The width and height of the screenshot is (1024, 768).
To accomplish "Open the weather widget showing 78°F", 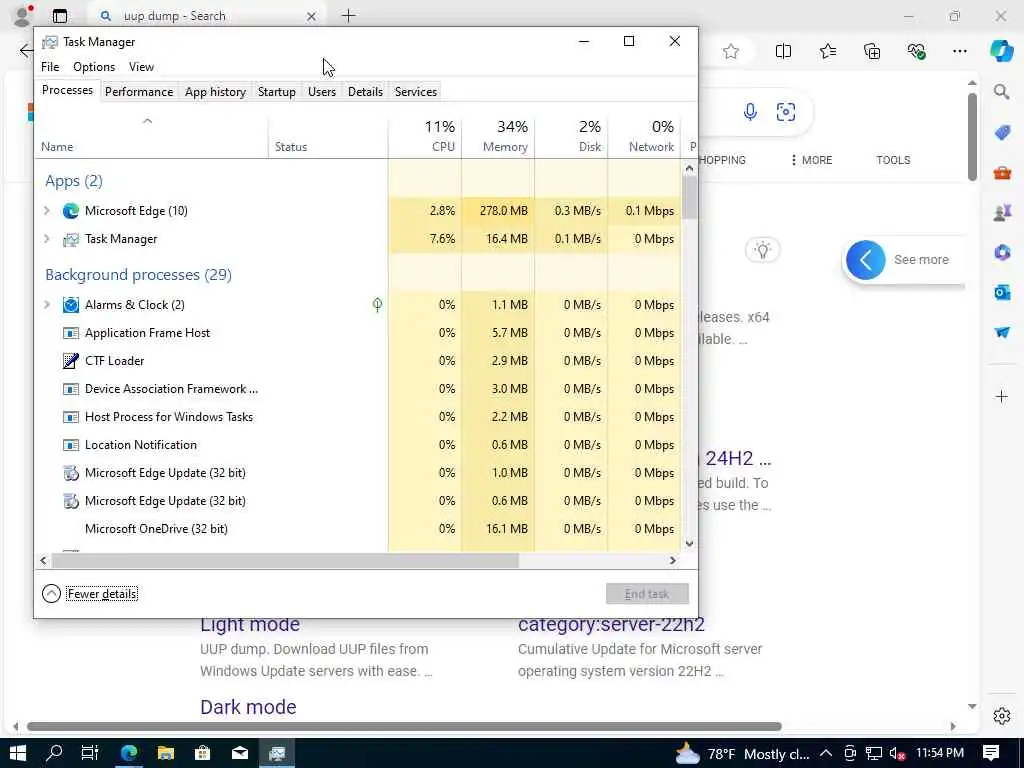I will (x=742, y=754).
